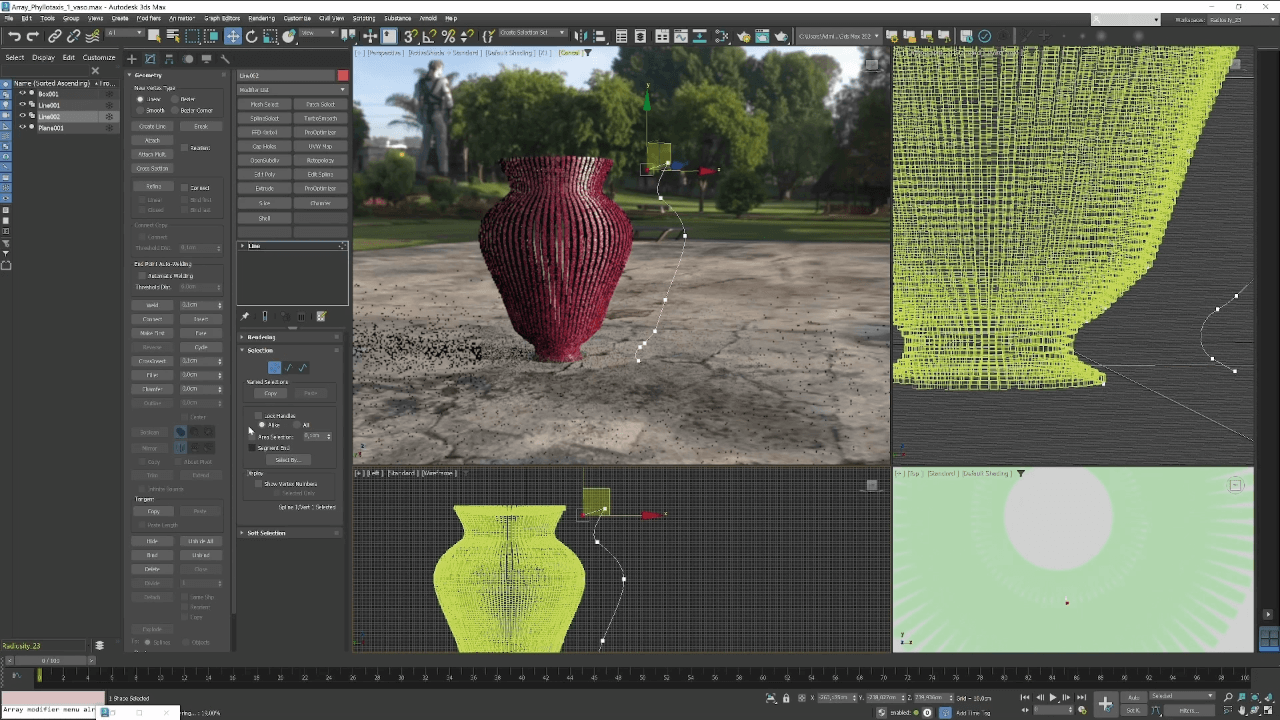
Task: Enable the Automatic Welding checkbox
Action: tap(141, 275)
